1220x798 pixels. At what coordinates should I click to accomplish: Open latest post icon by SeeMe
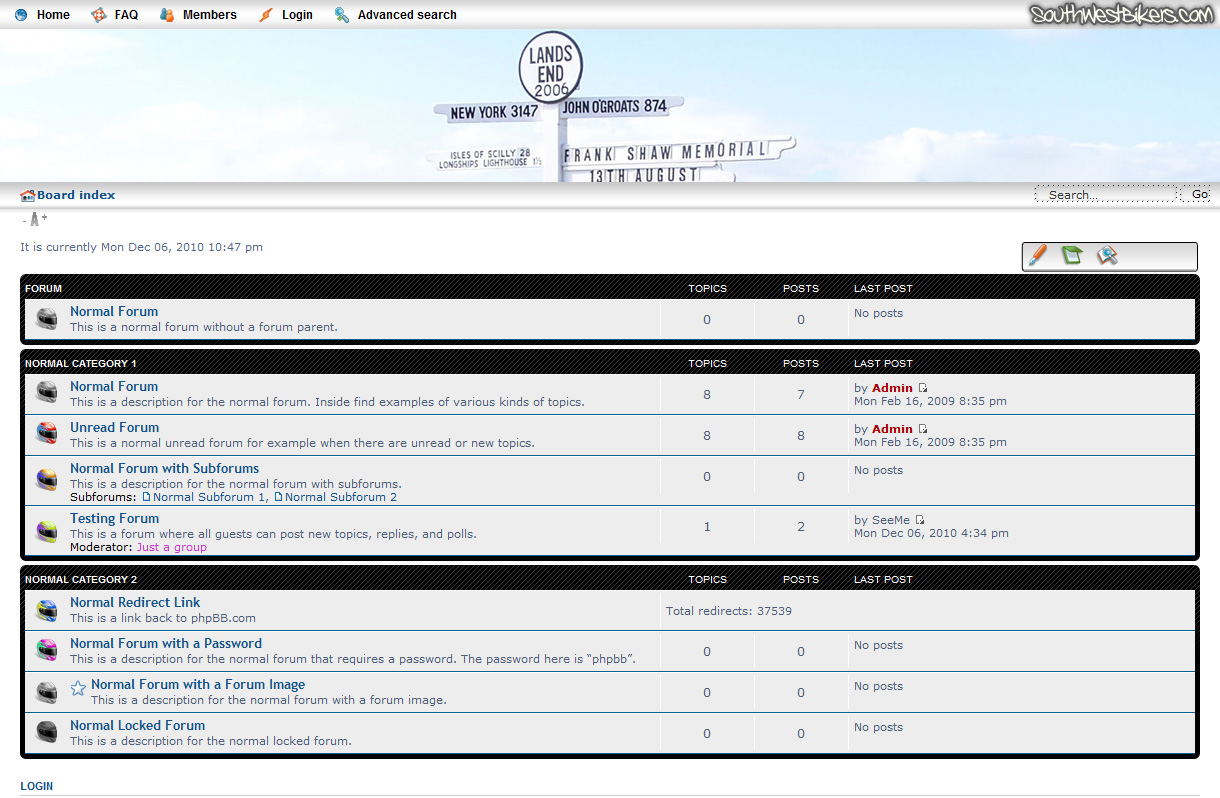(x=920, y=520)
